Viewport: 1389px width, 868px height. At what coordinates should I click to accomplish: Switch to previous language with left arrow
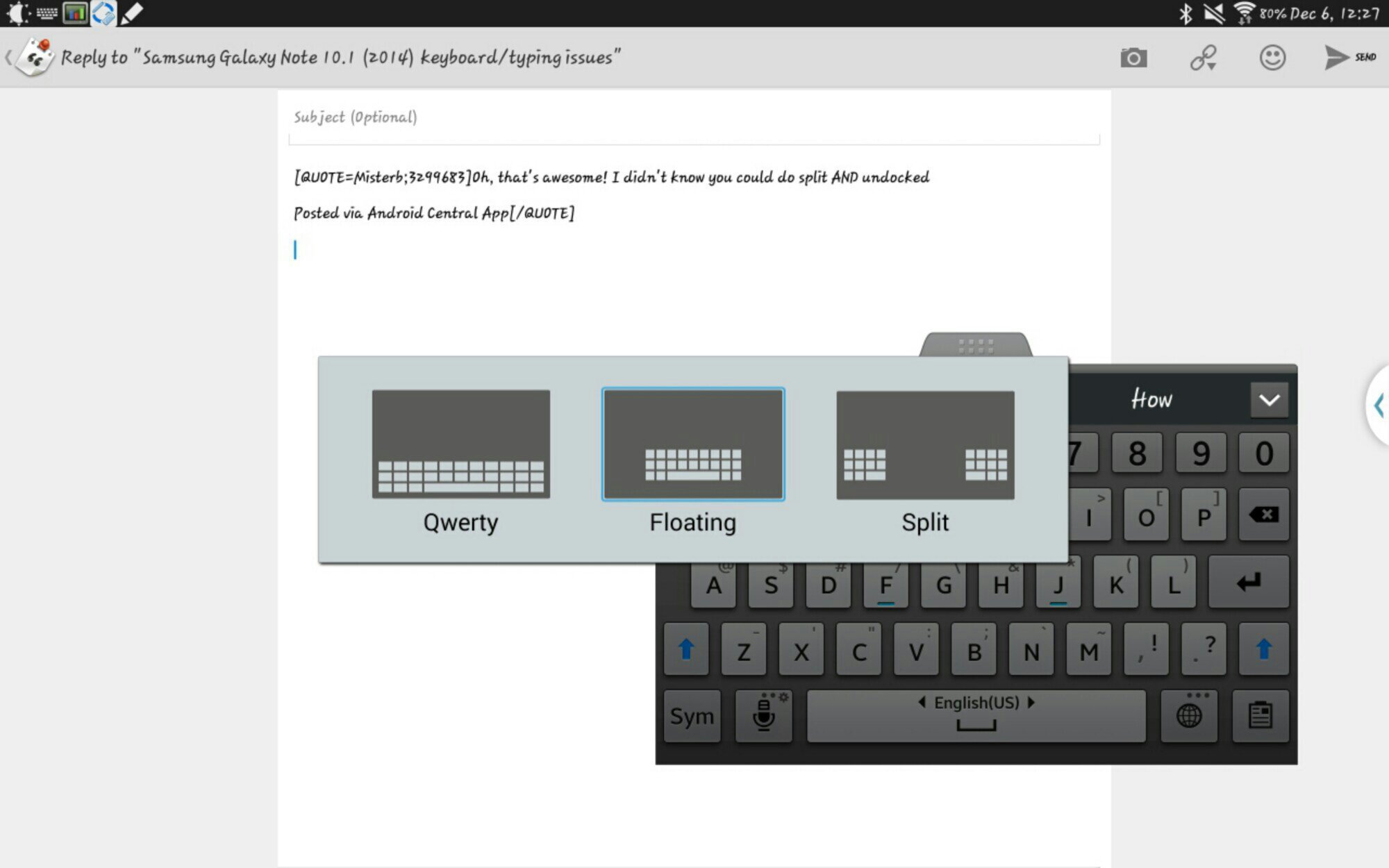click(x=922, y=702)
